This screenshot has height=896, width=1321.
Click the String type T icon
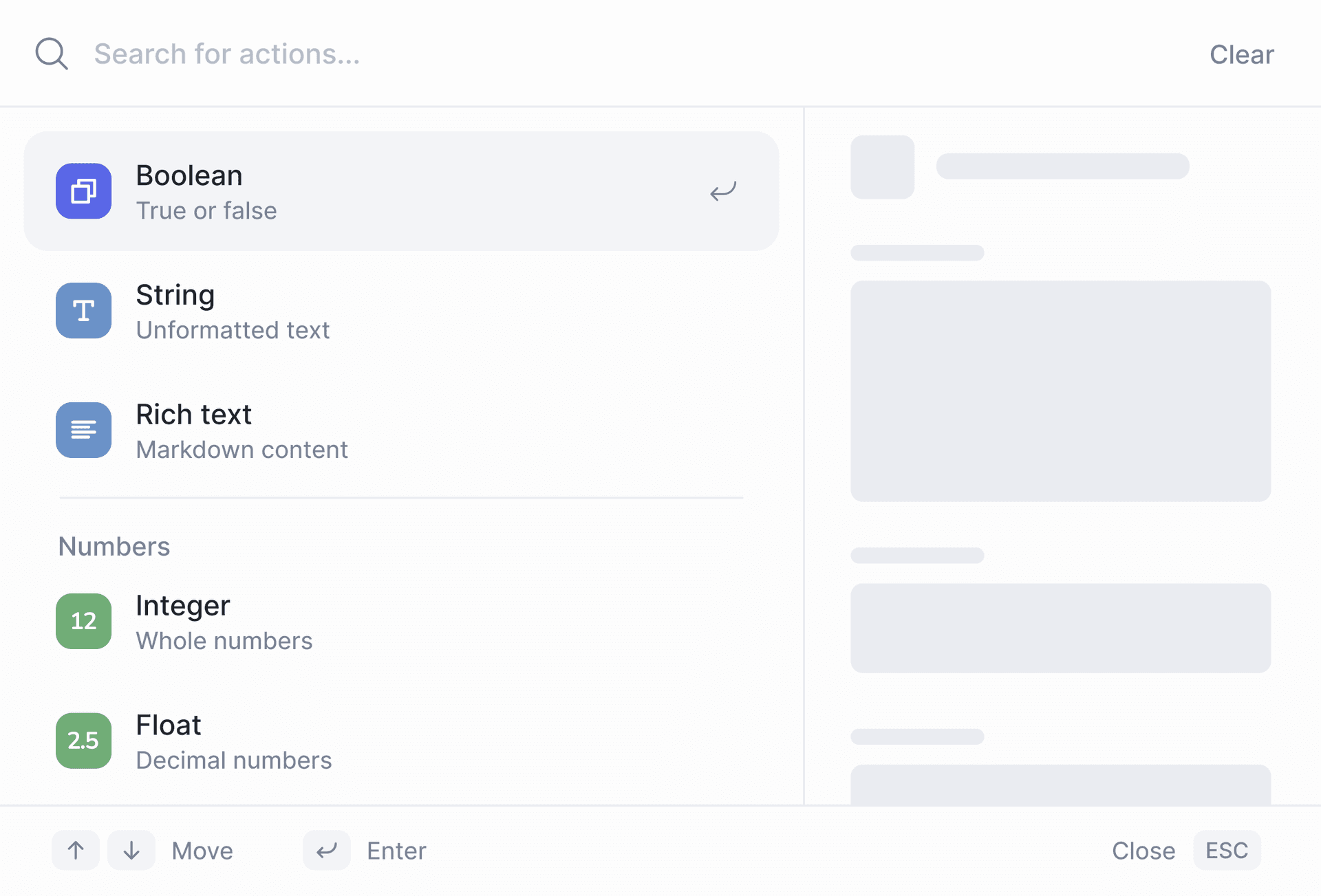click(84, 311)
